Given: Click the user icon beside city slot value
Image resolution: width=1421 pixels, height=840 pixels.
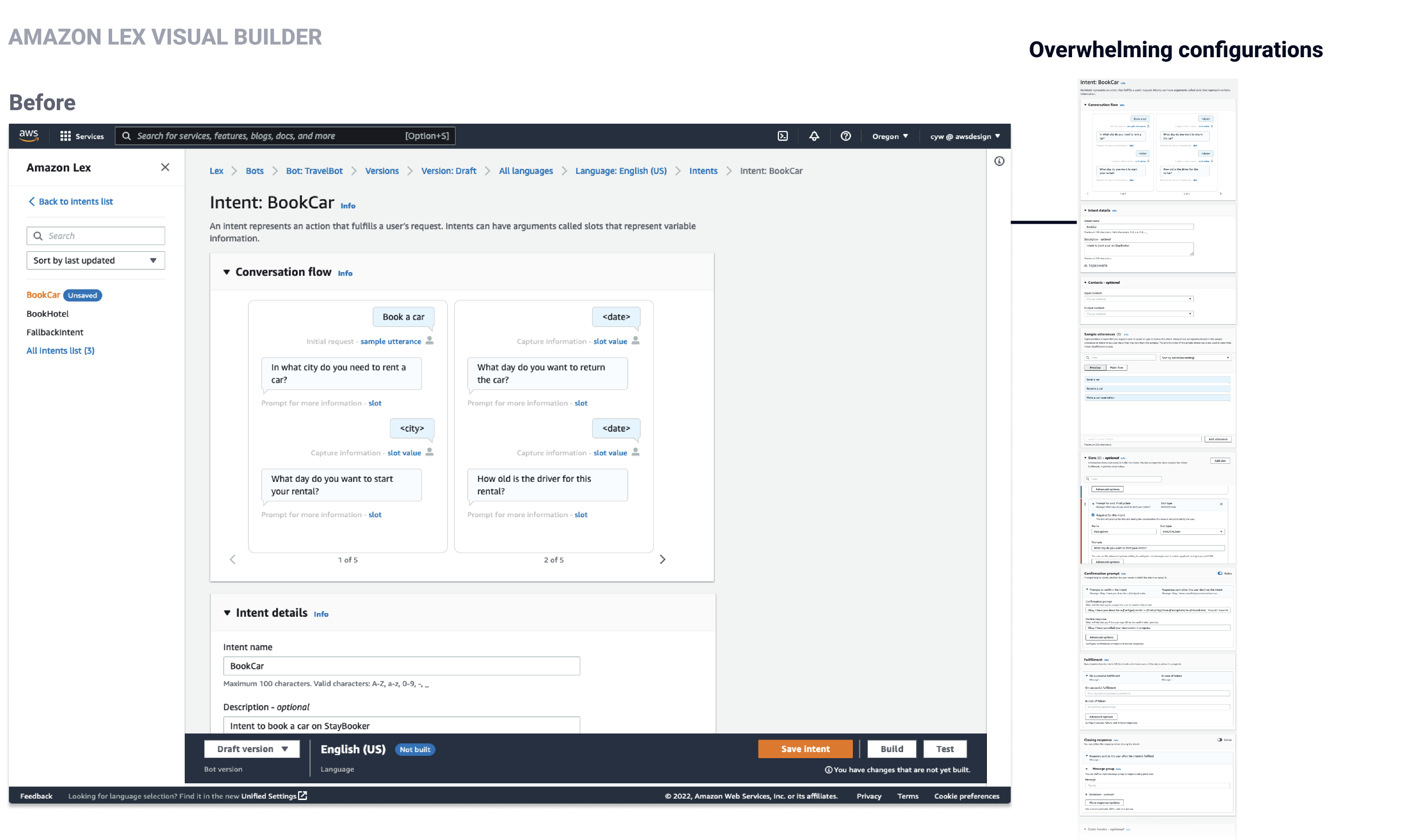Looking at the screenshot, I should tap(430, 452).
